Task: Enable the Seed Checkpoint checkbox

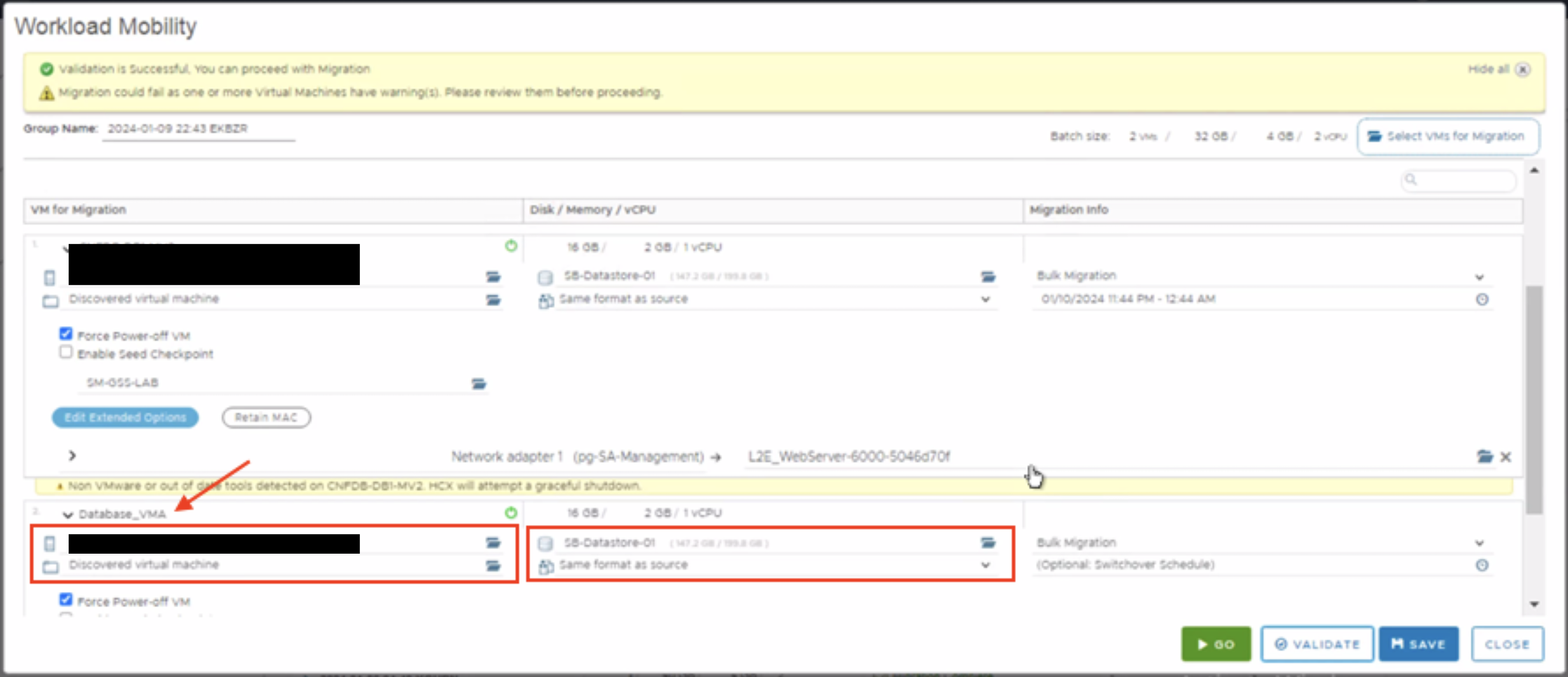Action: pyautogui.click(x=66, y=352)
